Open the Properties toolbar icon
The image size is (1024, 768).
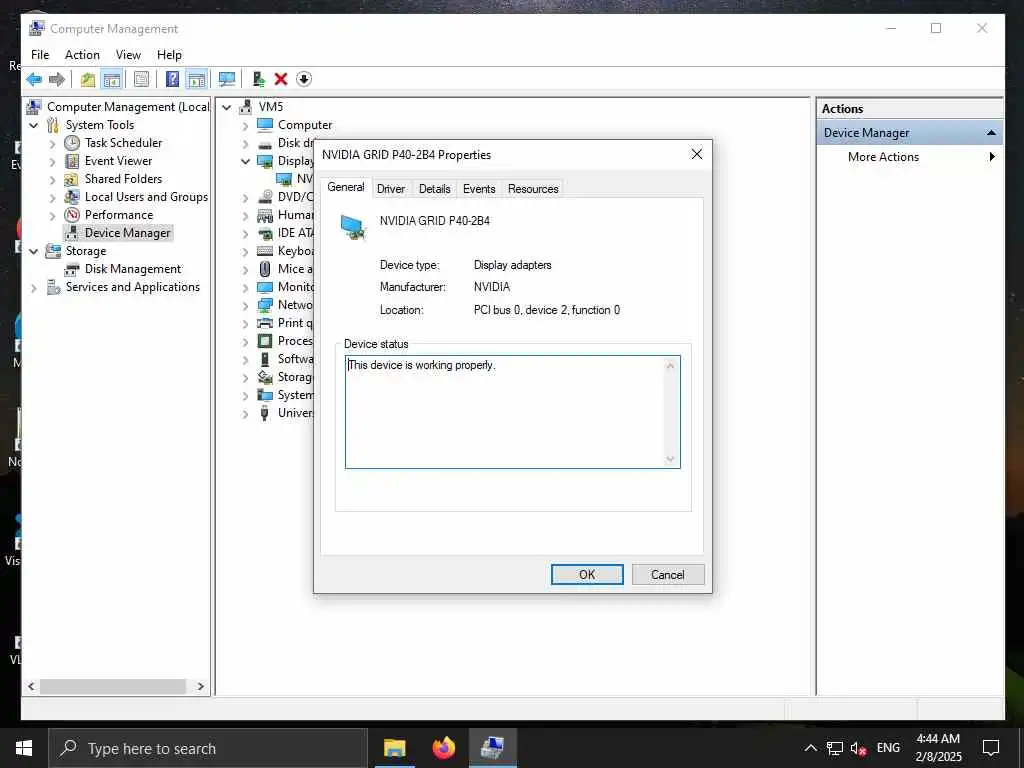(x=141, y=79)
